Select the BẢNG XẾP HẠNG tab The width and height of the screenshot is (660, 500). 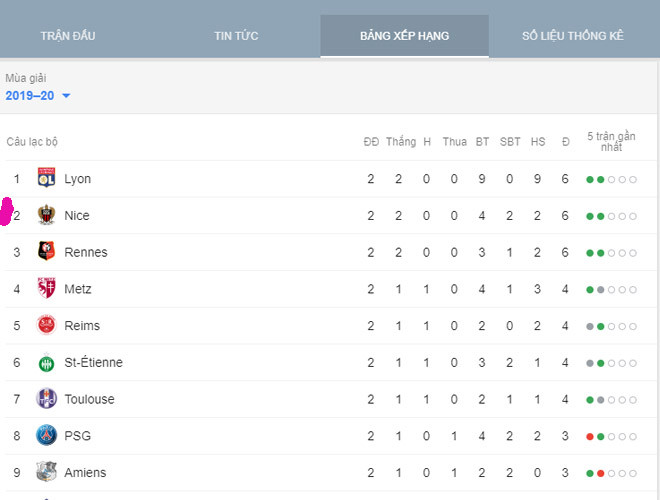tap(404, 36)
